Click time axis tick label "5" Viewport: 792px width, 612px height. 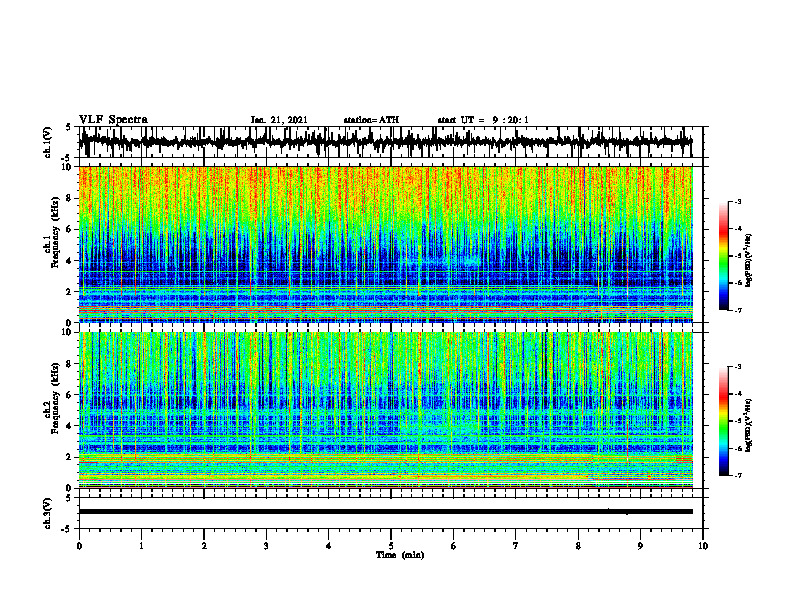click(x=391, y=546)
